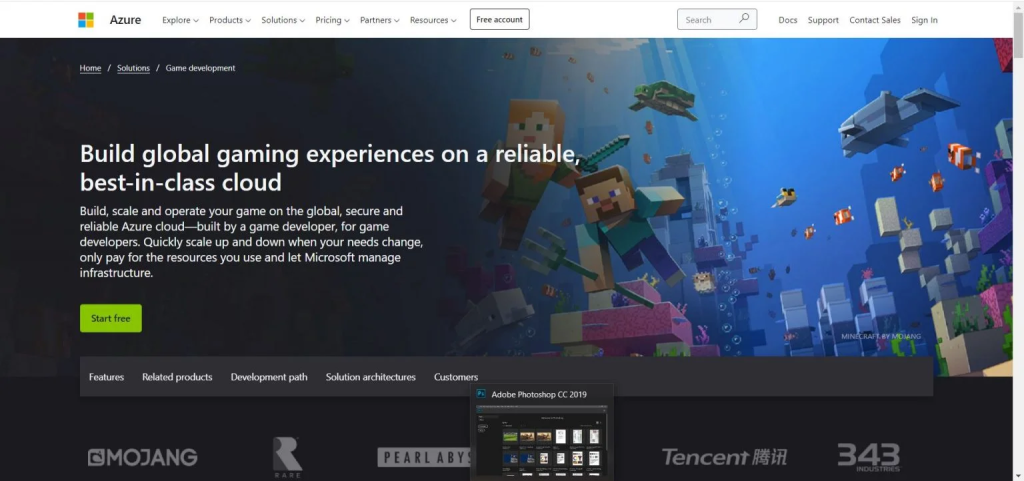This screenshot has width=1024, height=481.
Task: Open the Adobe Photoshop CC 2019 window thumbnail
Action: (x=541, y=441)
